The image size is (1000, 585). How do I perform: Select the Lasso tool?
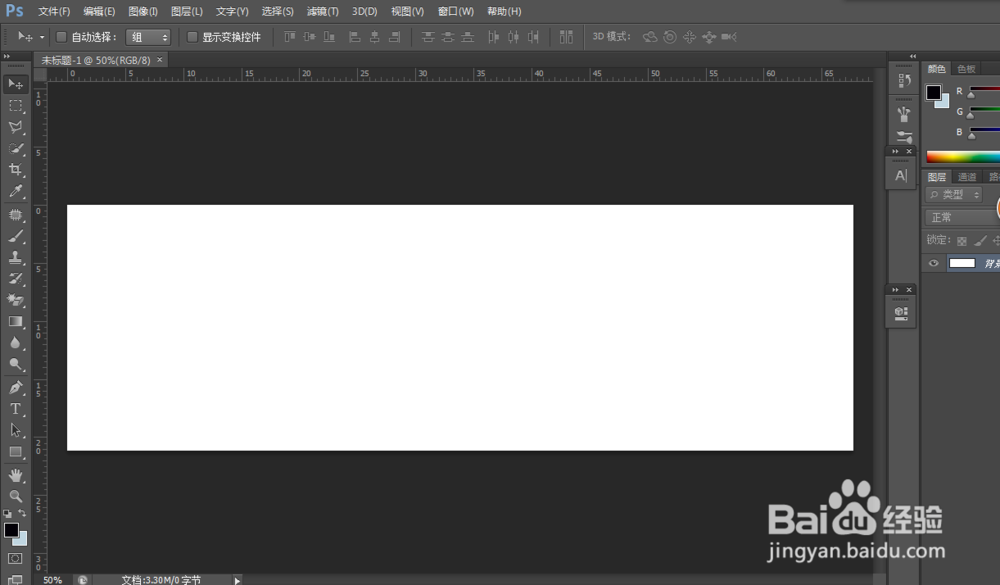tap(15, 127)
